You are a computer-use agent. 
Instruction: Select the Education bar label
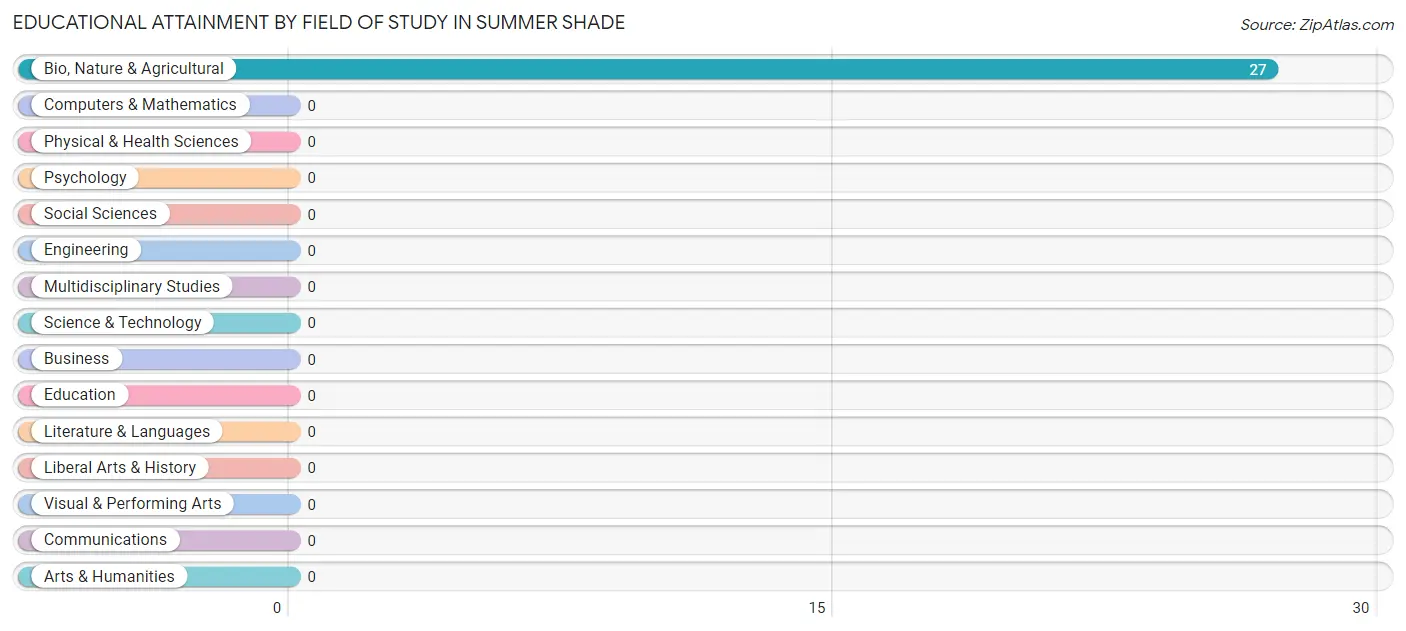point(80,395)
